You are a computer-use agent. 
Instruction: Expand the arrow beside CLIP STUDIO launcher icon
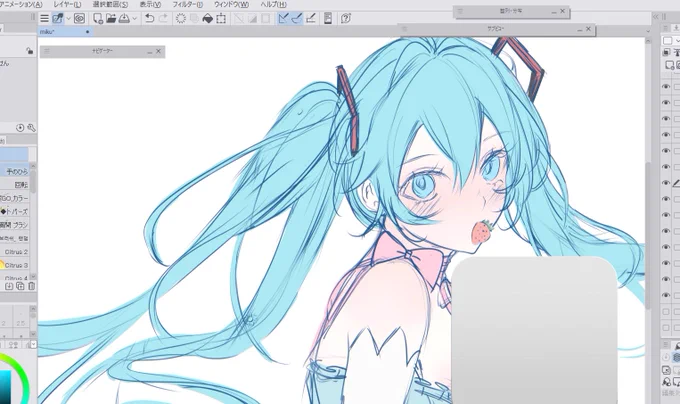[68, 19]
